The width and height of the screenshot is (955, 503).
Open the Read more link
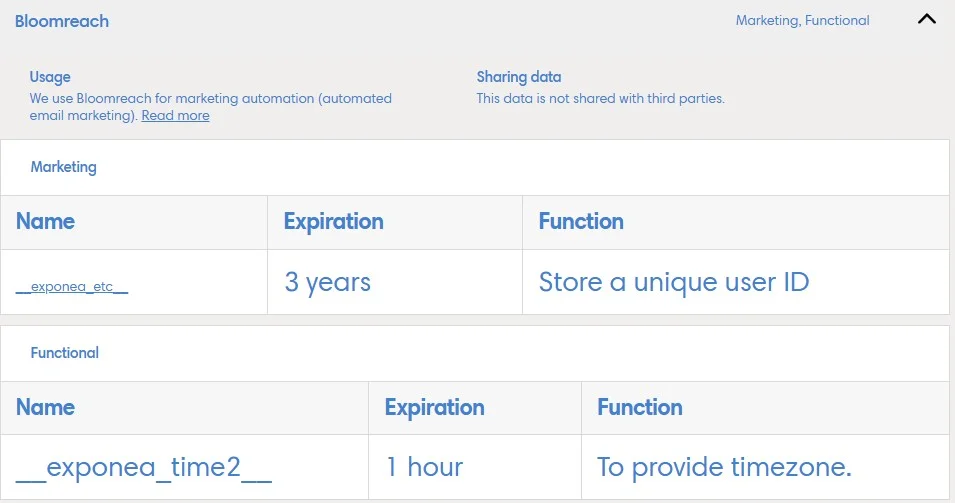[175, 116]
